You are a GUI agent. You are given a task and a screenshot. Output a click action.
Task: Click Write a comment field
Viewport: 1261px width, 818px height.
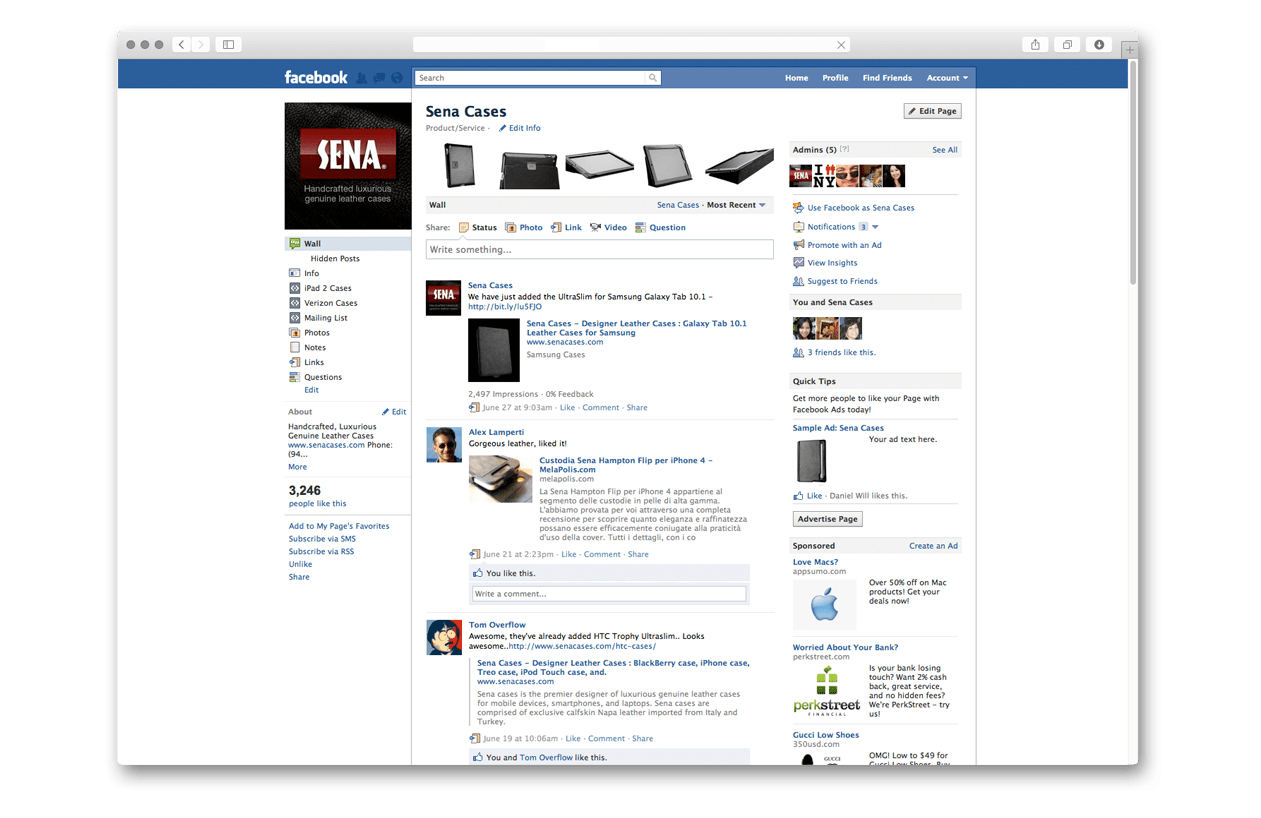pos(609,594)
